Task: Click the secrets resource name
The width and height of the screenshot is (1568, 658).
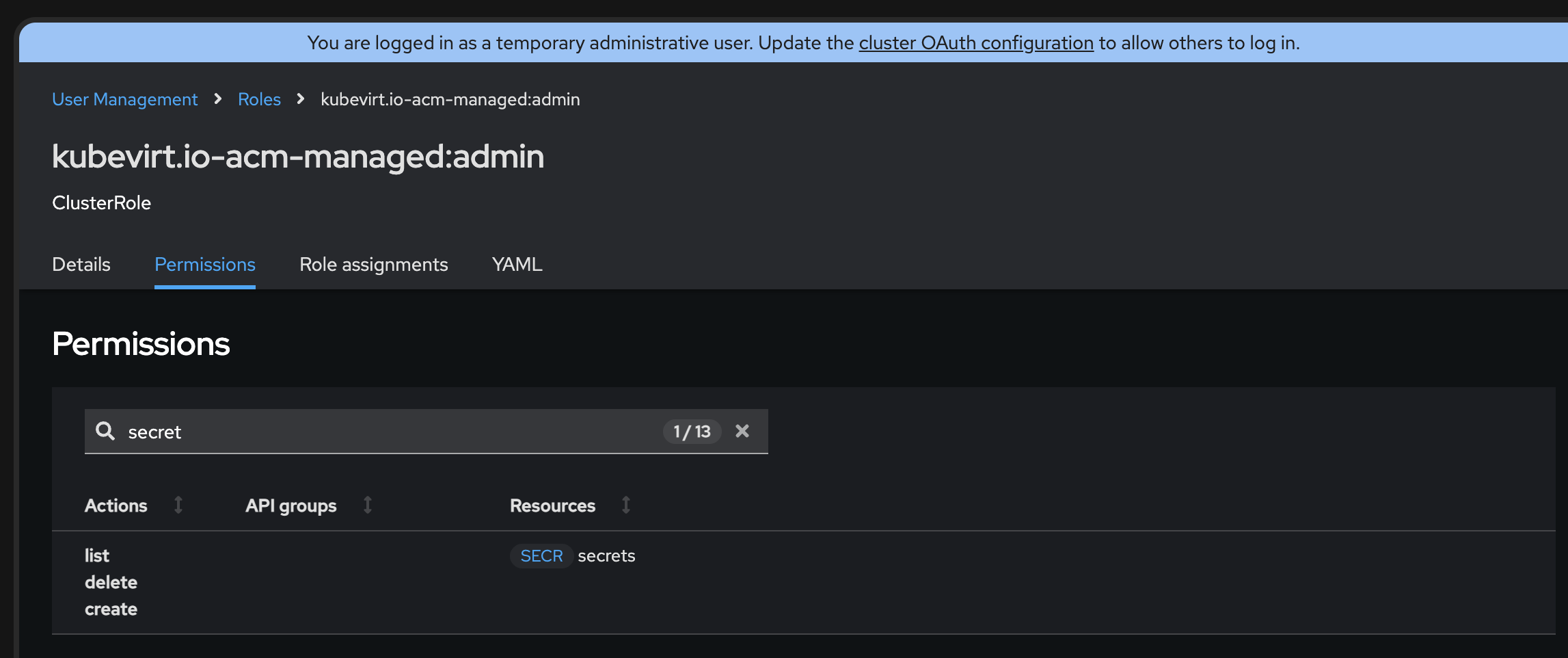Action: click(x=606, y=556)
